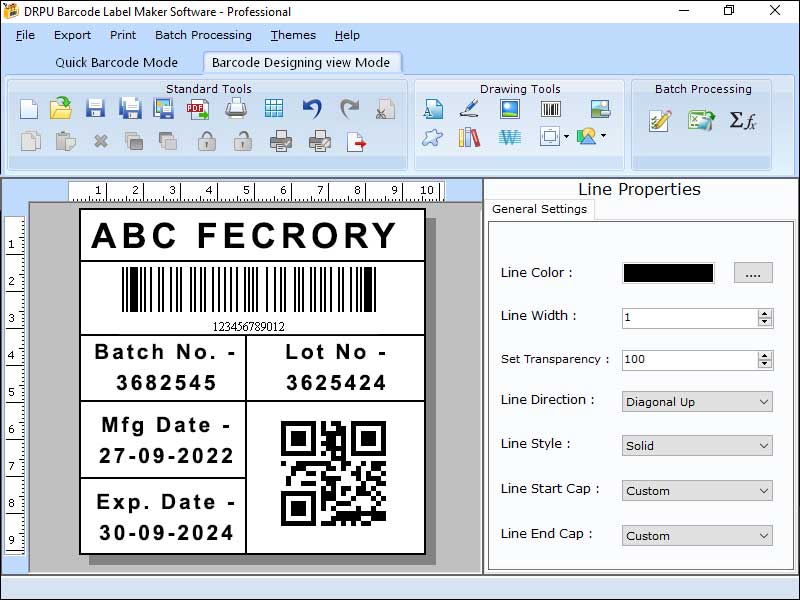Click the line color browse button

coord(752,272)
